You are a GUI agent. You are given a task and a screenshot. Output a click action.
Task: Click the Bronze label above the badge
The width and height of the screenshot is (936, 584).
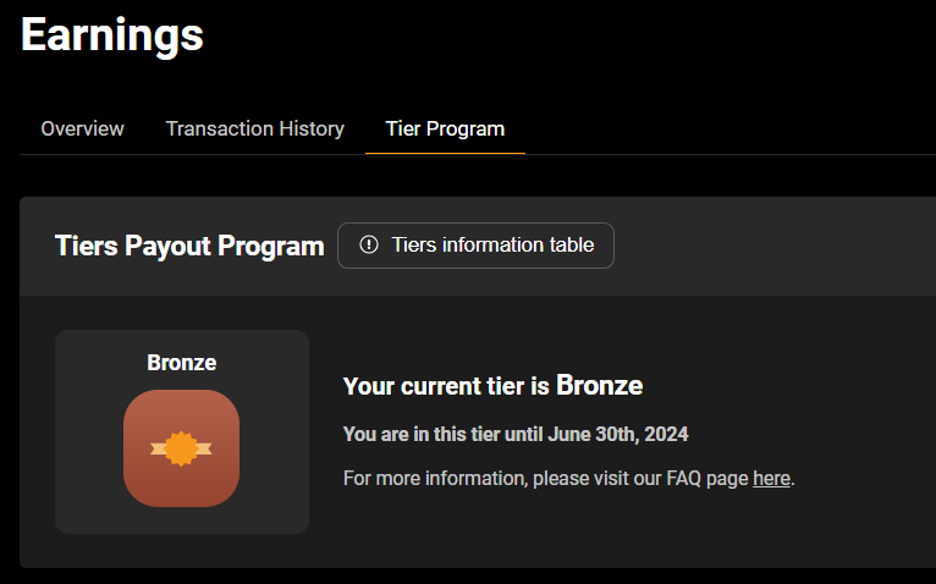(x=181, y=362)
